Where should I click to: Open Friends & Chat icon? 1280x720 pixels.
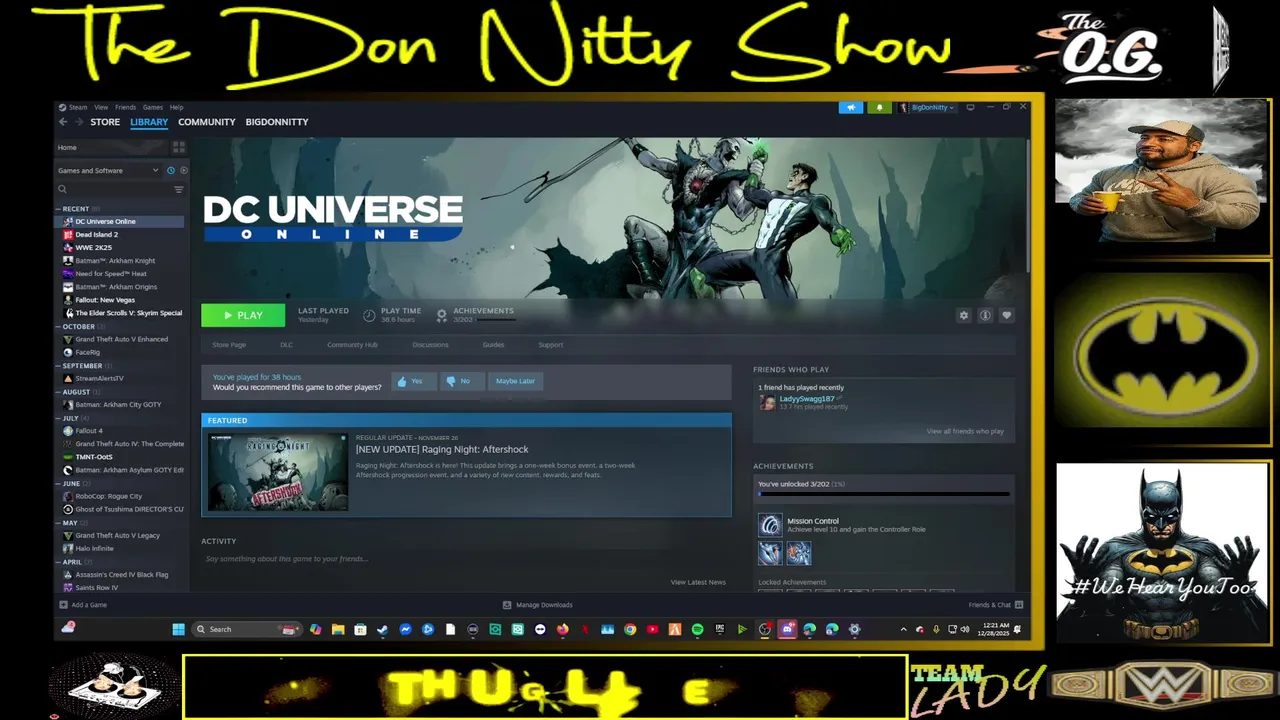click(1019, 605)
